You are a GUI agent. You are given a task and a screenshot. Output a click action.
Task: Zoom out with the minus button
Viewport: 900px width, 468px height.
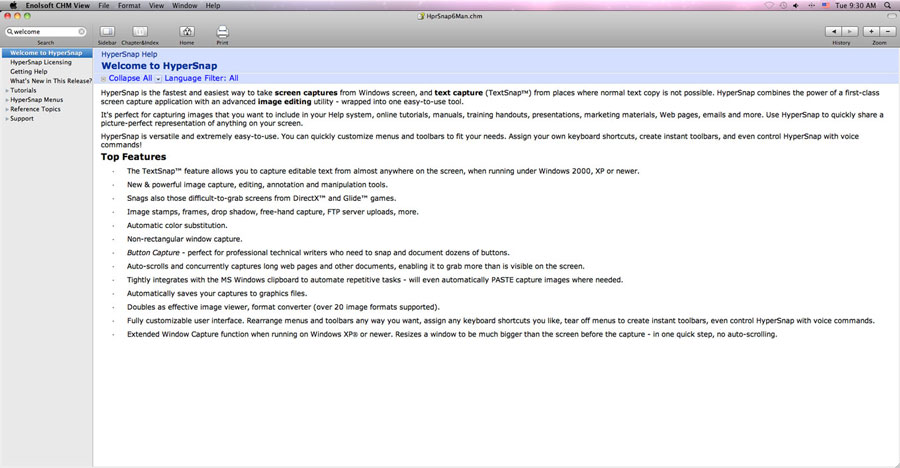coord(888,32)
